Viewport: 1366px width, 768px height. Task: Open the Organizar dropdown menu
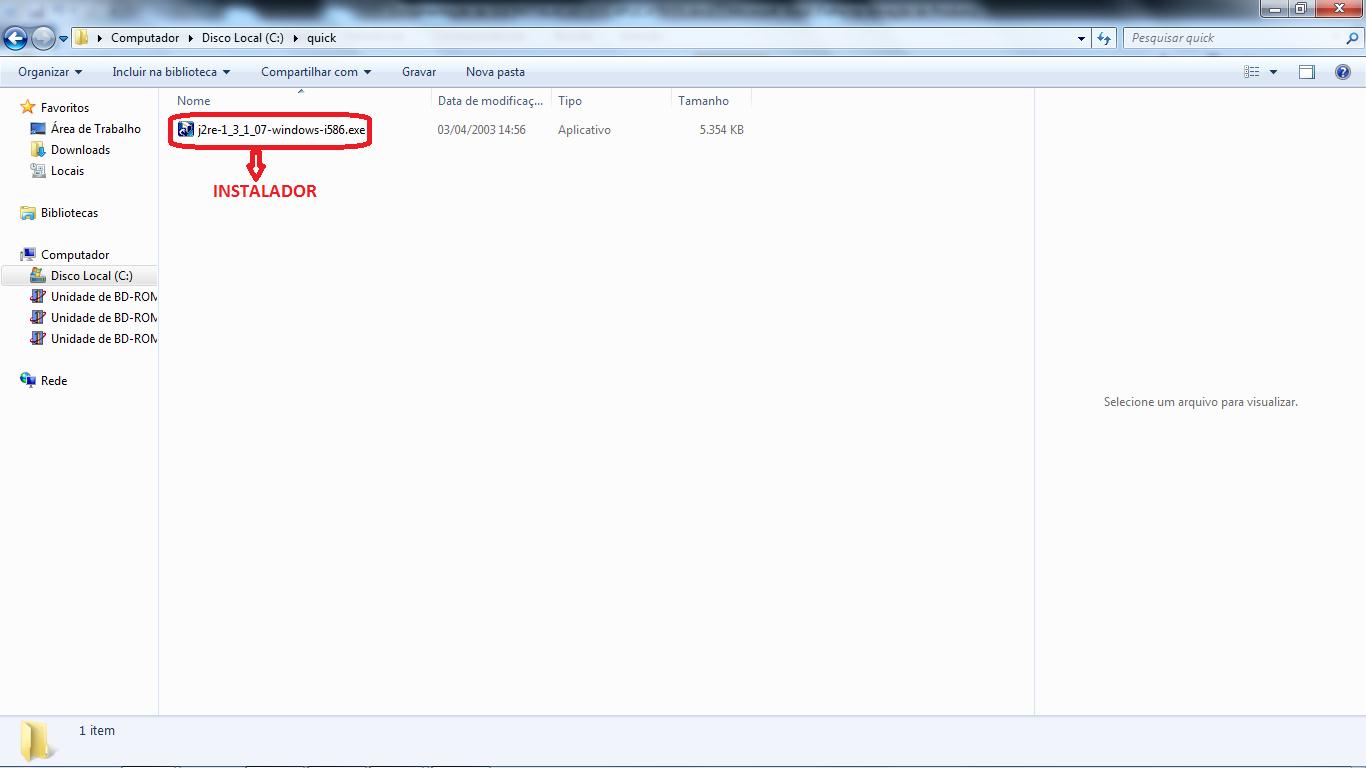click(50, 72)
